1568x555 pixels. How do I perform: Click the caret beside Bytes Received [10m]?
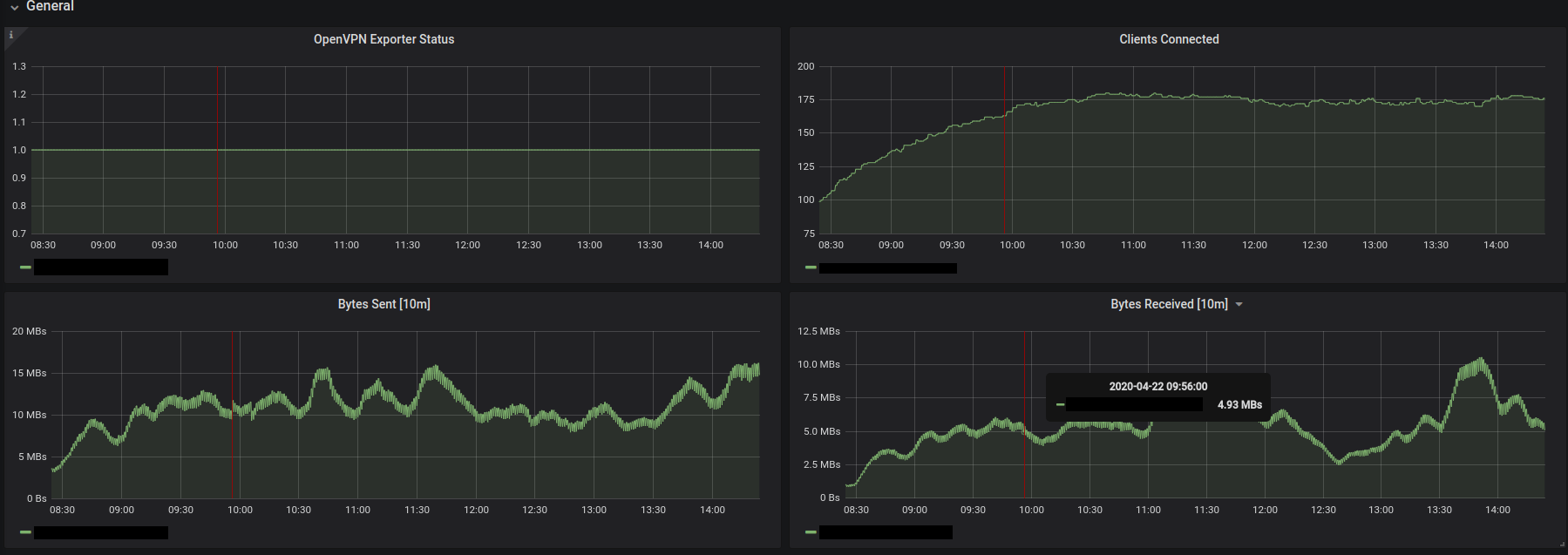[x=1239, y=305]
